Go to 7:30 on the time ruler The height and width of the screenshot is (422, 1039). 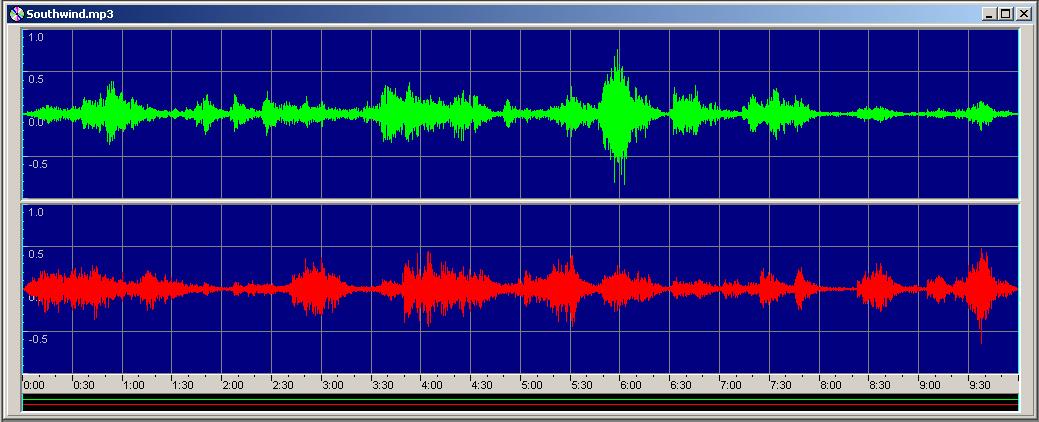(x=780, y=384)
